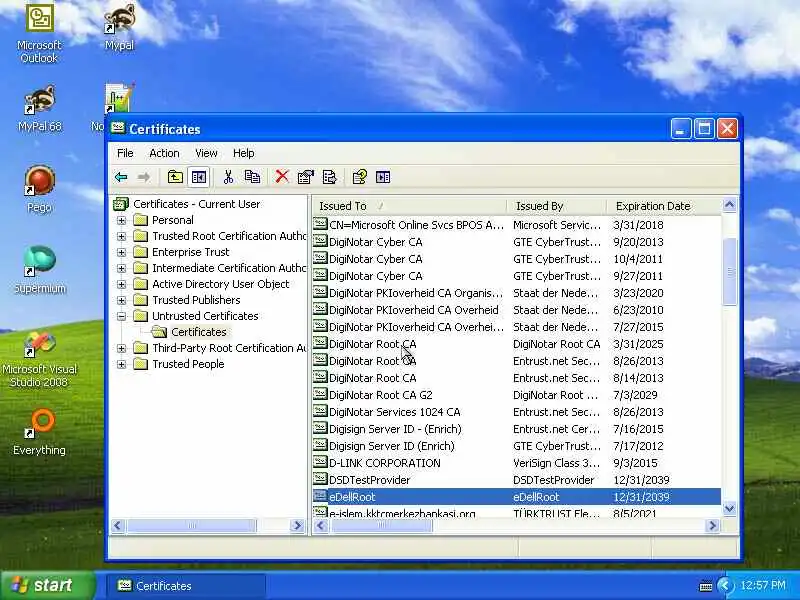The width and height of the screenshot is (800, 600).
Task: Open the File menu
Action: tap(125, 153)
